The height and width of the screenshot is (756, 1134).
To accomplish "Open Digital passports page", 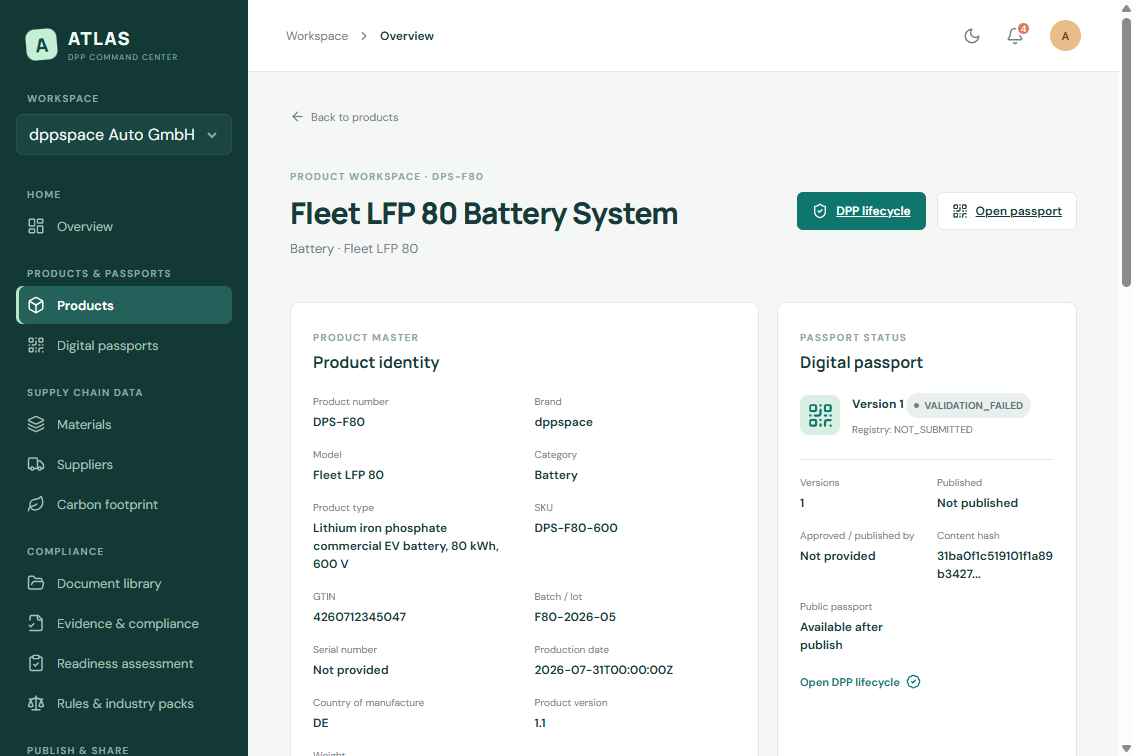I will click(x=124, y=346).
